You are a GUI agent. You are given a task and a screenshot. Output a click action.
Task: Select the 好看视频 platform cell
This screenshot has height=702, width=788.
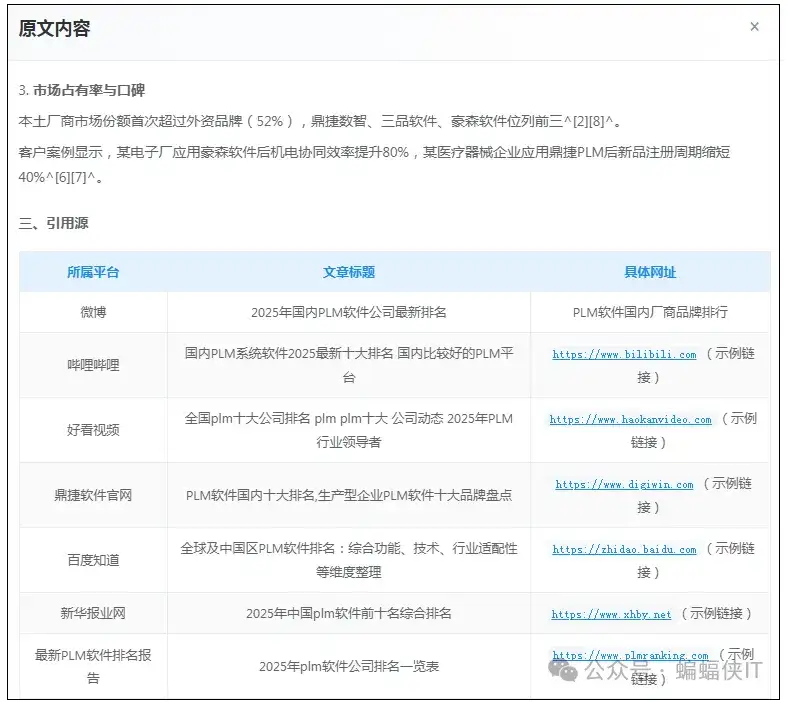93,430
